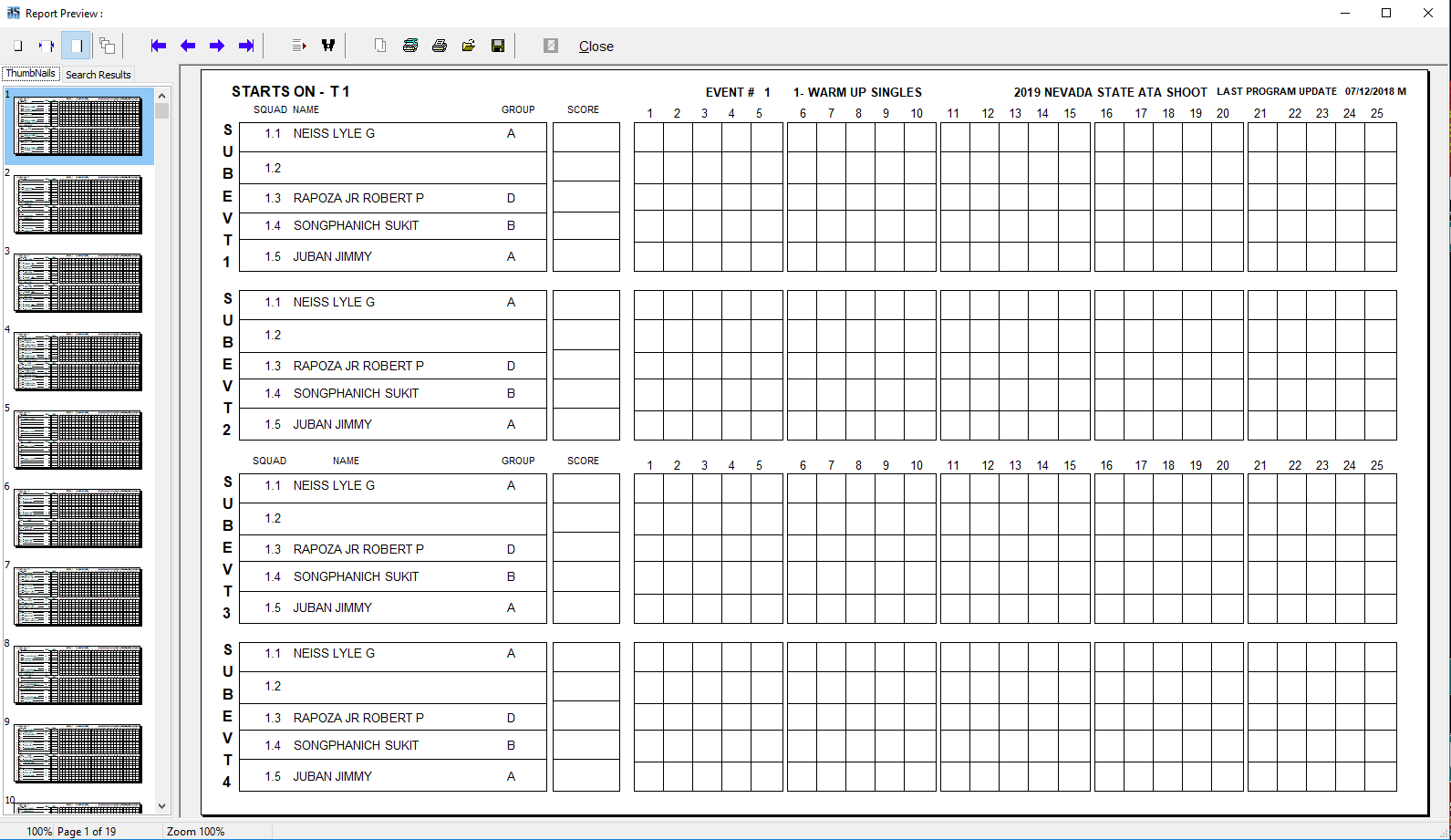Click 'SONGPHANICH SUKIT' in SUB EVT 2
The image size is (1451, 840).
[356, 393]
